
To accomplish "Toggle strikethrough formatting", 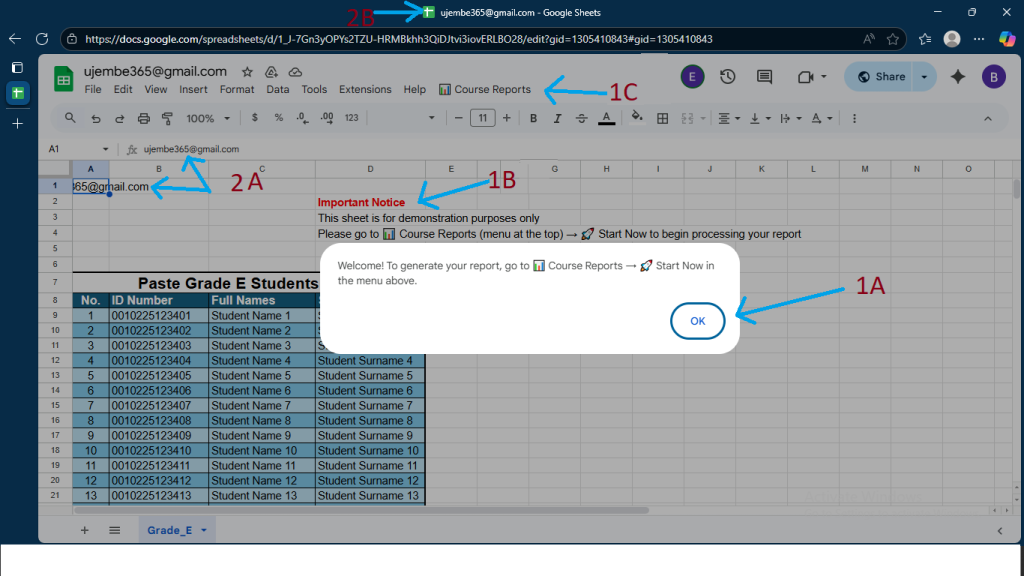I will tap(582, 118).
